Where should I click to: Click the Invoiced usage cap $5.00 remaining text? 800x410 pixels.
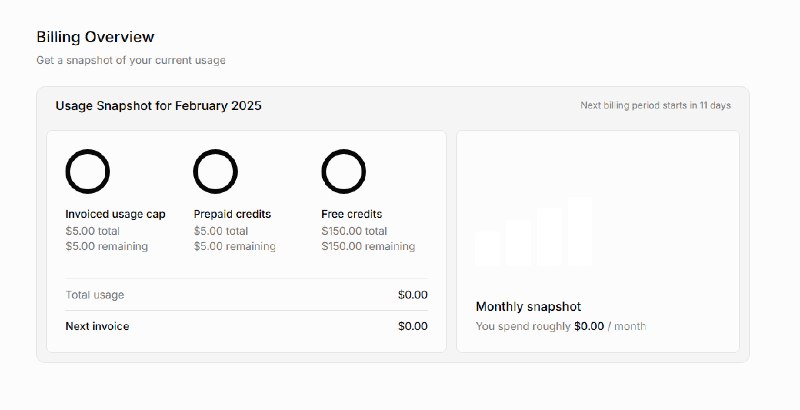106,246
